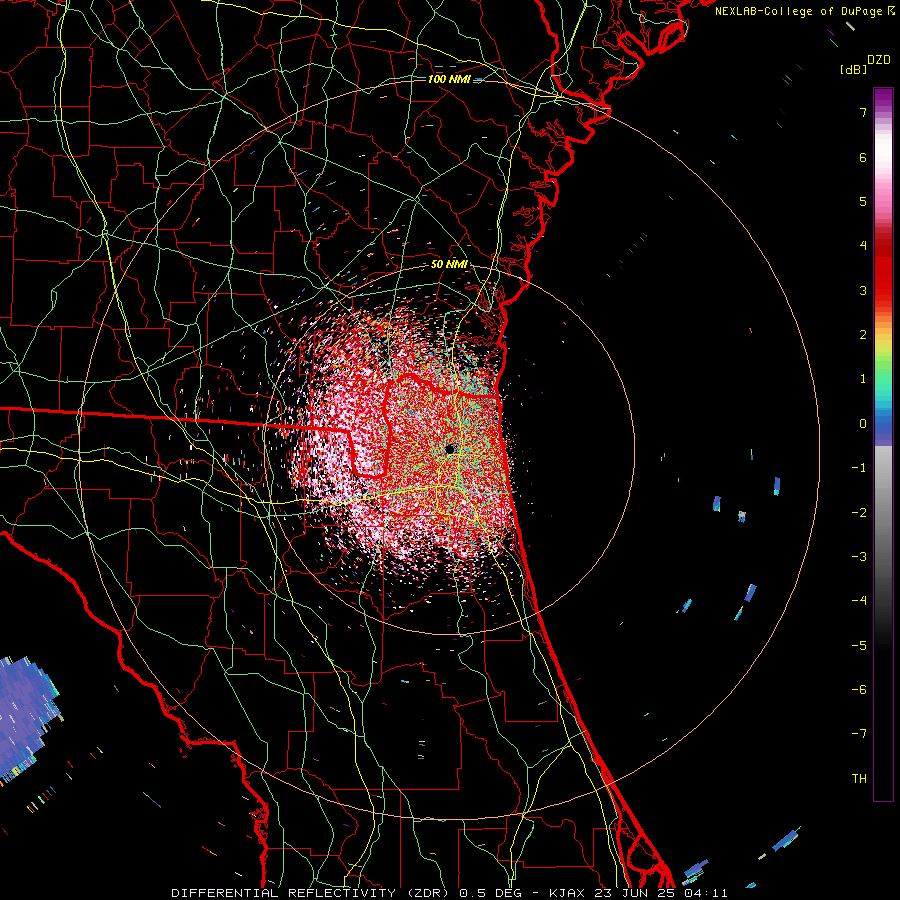Viewport: 900px width, 900px height.
Task: Click the 1 value on the color scale
Action: pos(863,379)
